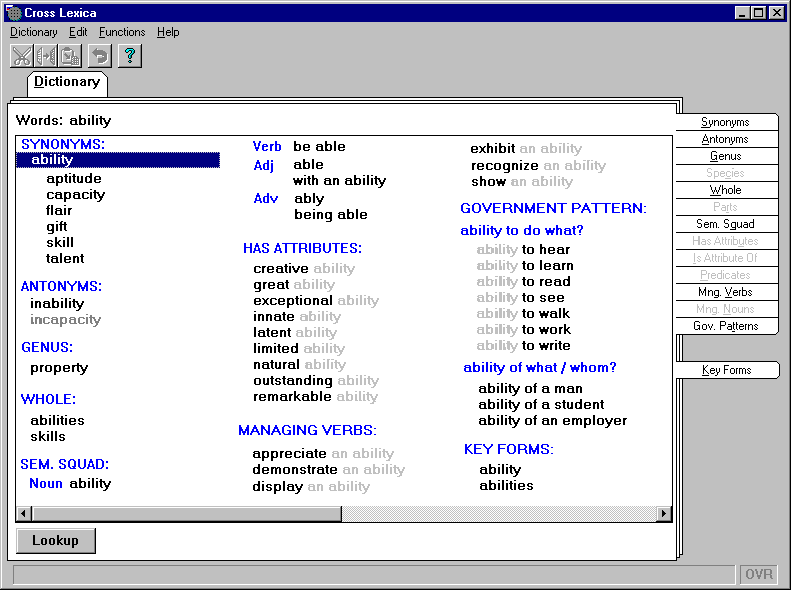Image resolution: width=791 pixels, height=590 pixels.
Task: Switch to the Whole side tab
Action: (x=725, y=190)
